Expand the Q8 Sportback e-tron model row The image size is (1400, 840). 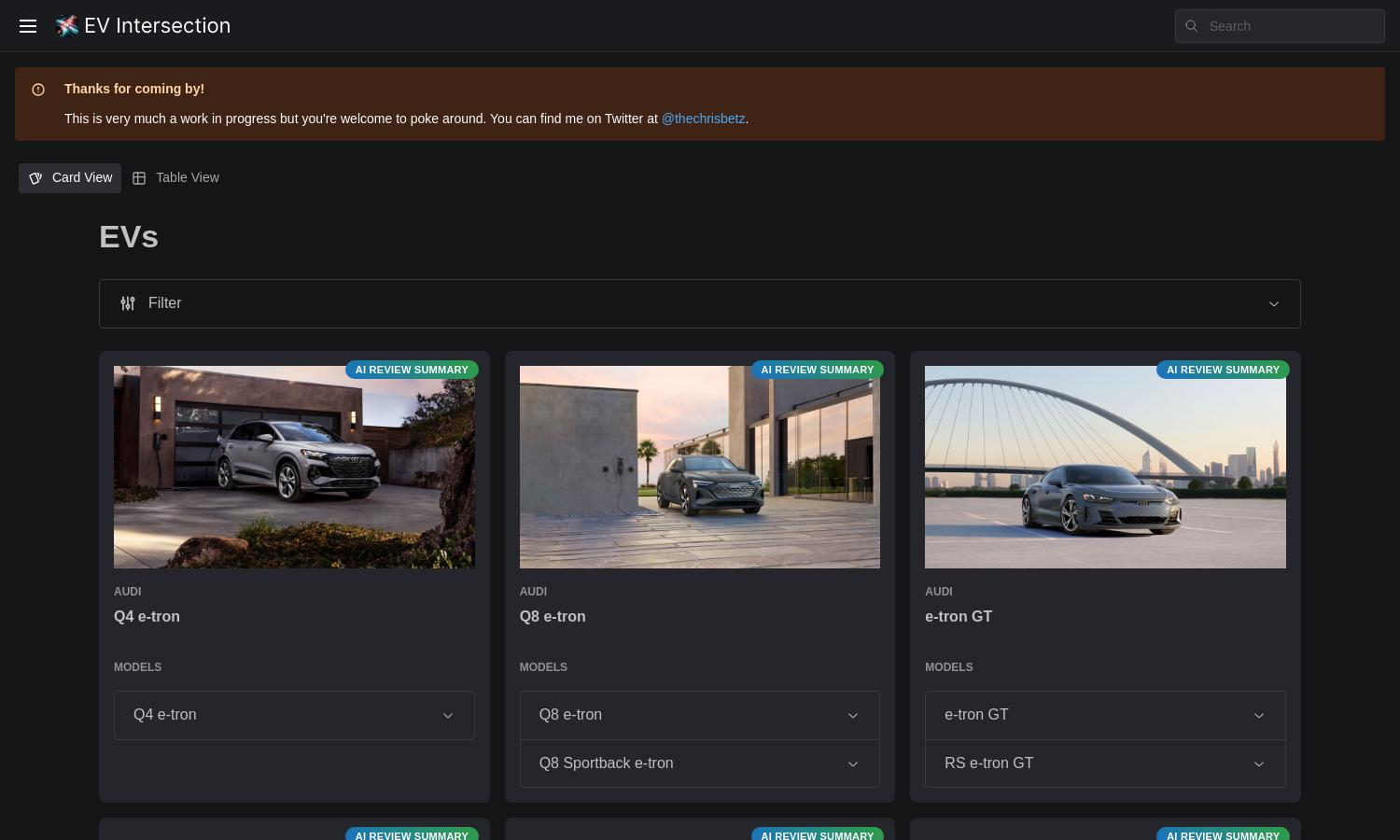tap(700, 763)
